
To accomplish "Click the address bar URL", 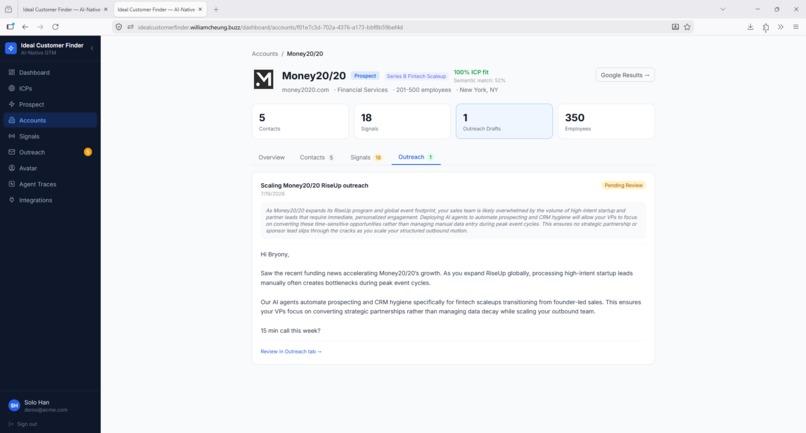I will [270, 27].
